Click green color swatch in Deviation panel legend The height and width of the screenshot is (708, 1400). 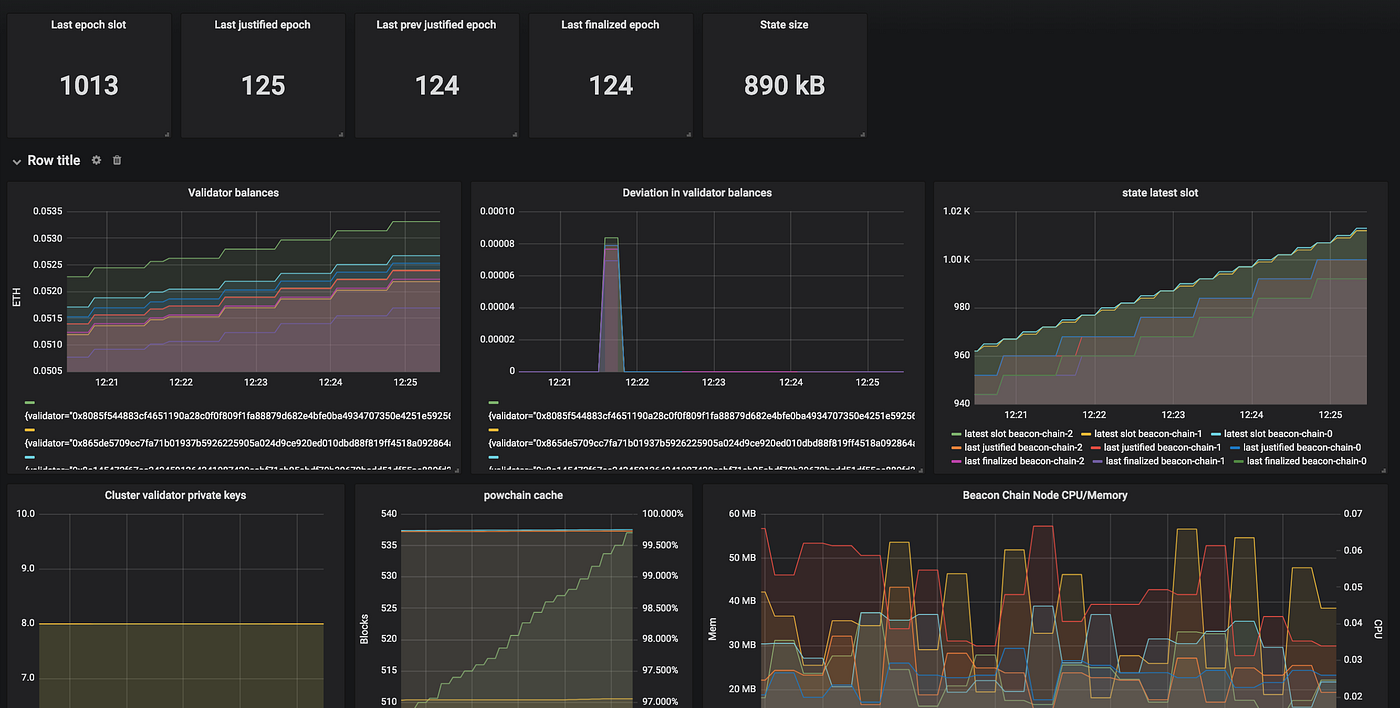tap(494, 402)
